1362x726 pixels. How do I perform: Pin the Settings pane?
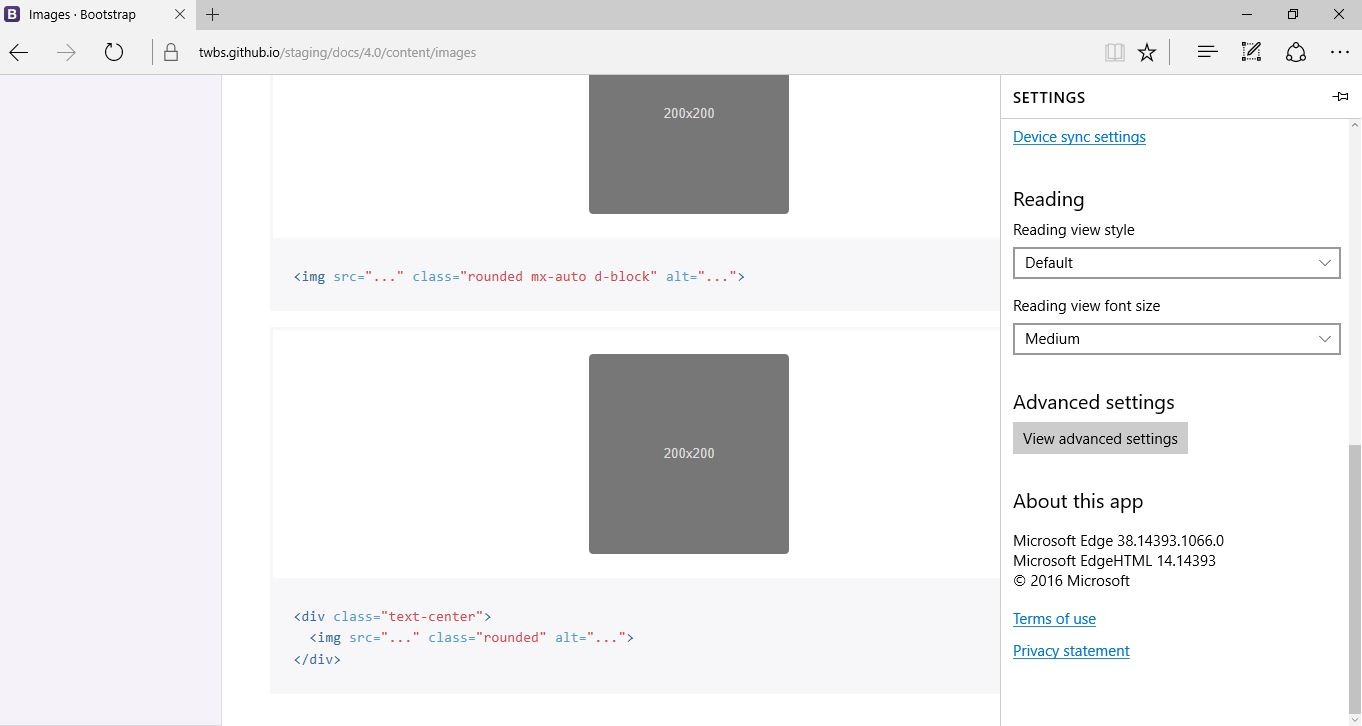(x=1340, y=97)
